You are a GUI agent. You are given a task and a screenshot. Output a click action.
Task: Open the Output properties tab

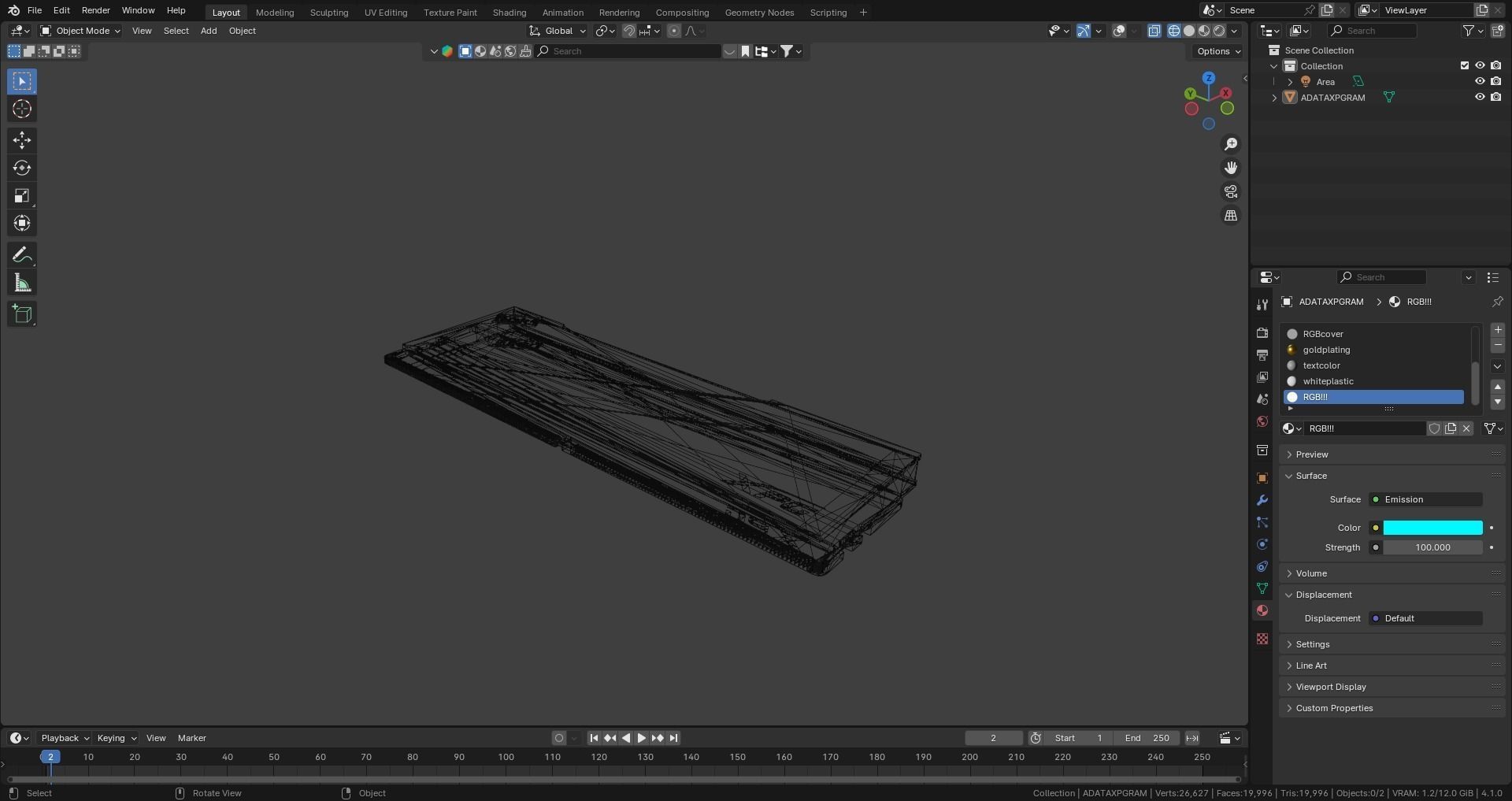[x=1262, y=355]
